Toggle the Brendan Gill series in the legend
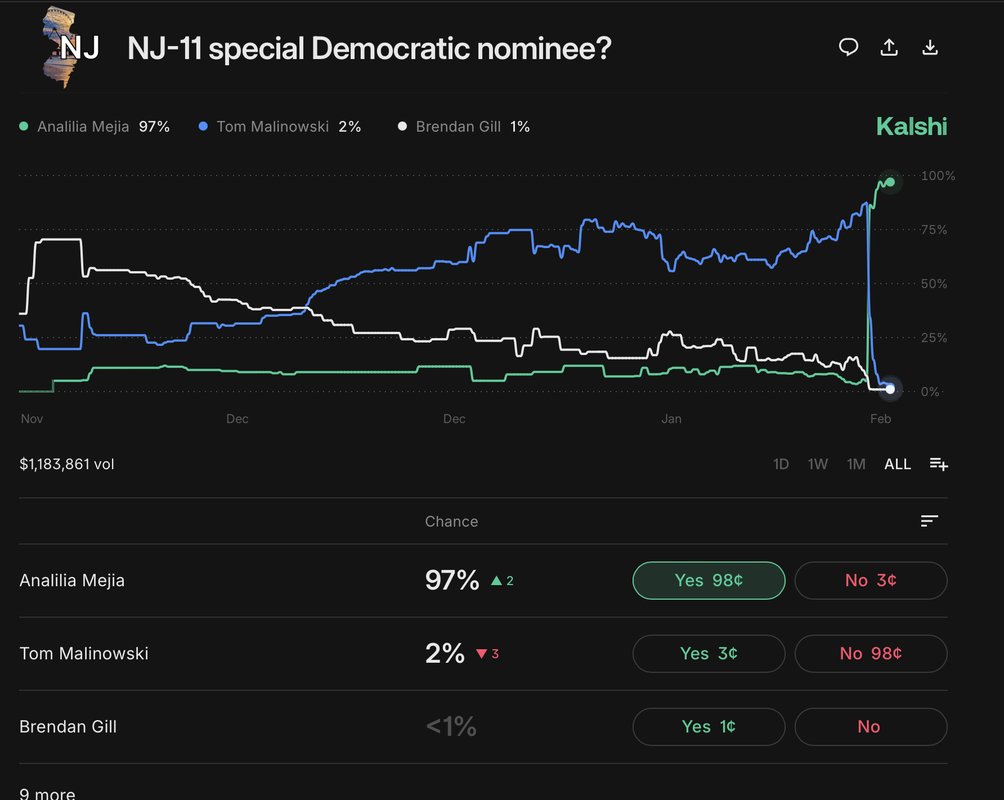 (450, 126)
